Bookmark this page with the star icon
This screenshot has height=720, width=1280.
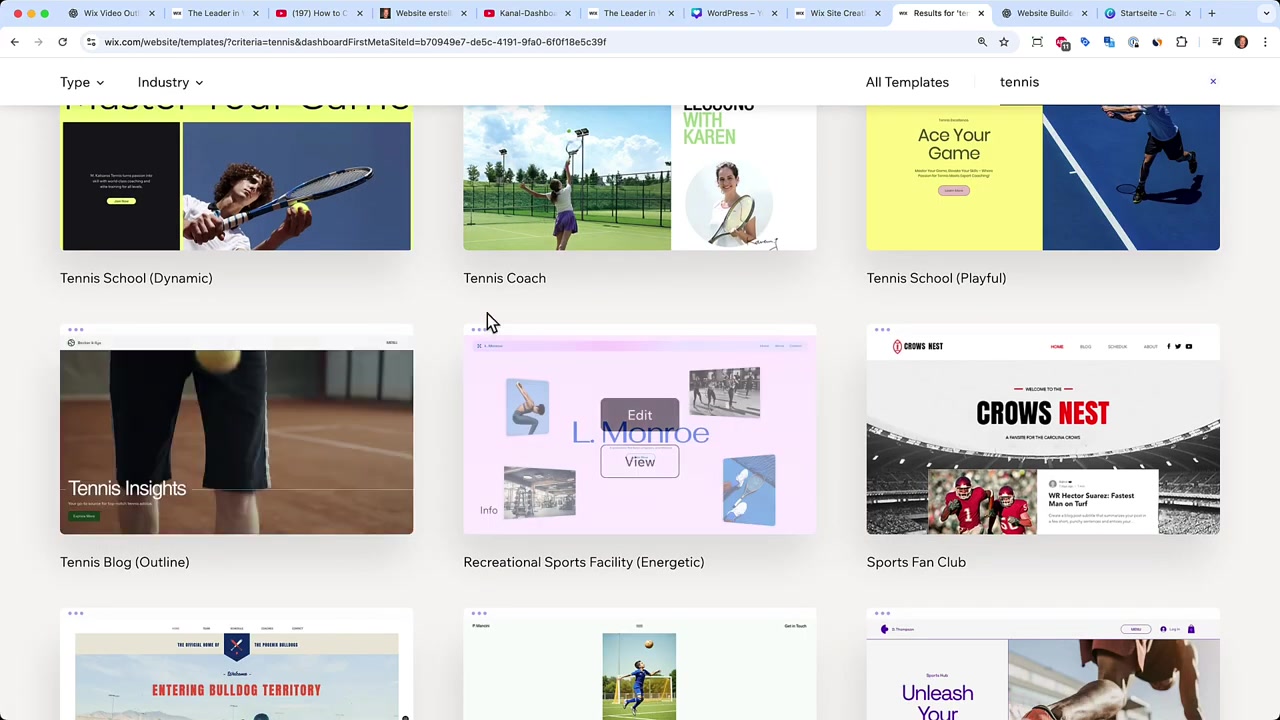click(1004, 42)
